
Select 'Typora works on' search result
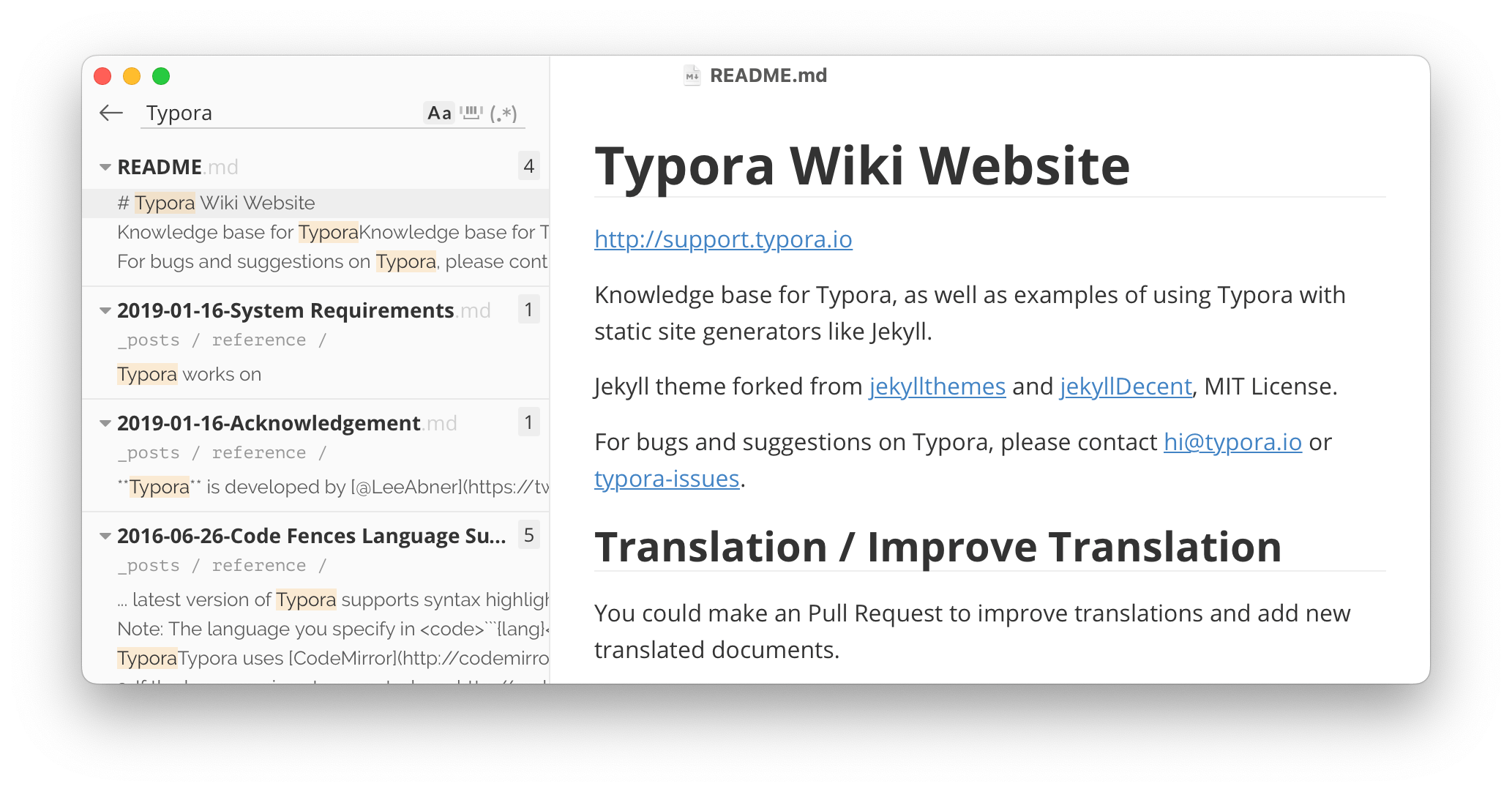316,374
